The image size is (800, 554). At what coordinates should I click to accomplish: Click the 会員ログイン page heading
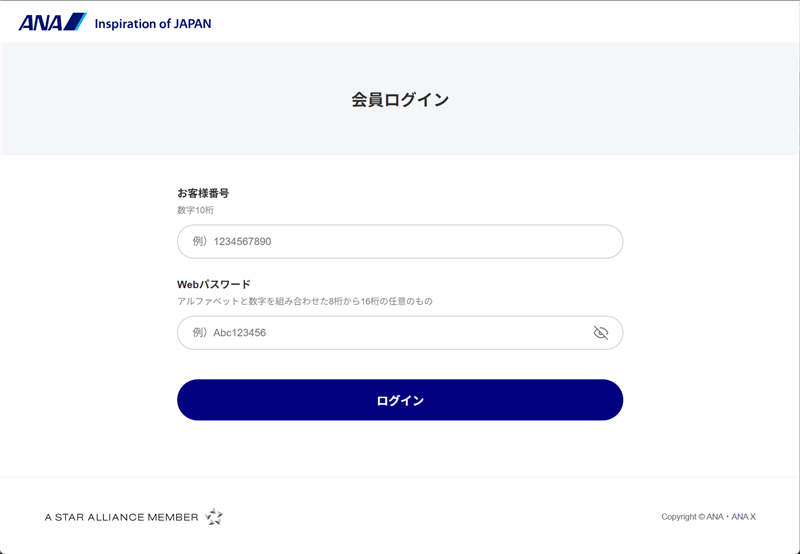click(400, 99)
